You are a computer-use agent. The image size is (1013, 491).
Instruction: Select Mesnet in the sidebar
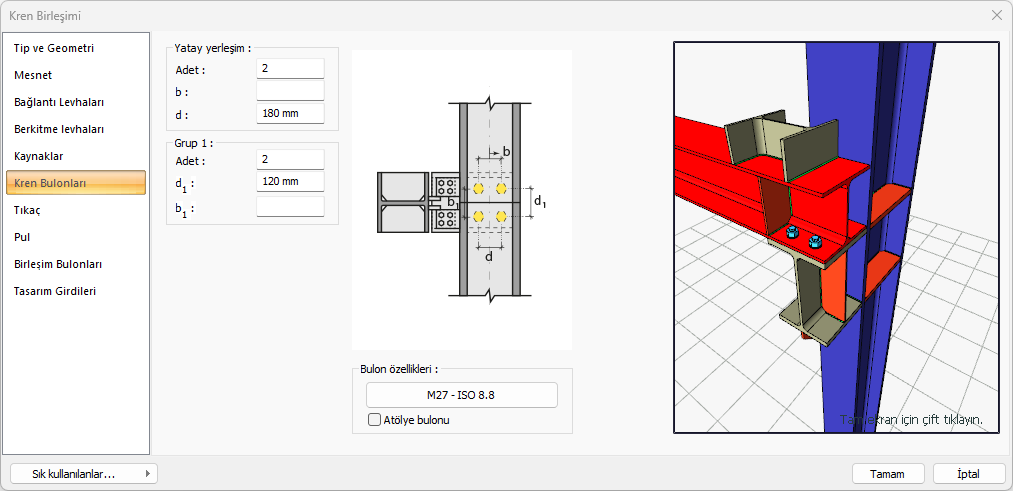coord(33,75)
